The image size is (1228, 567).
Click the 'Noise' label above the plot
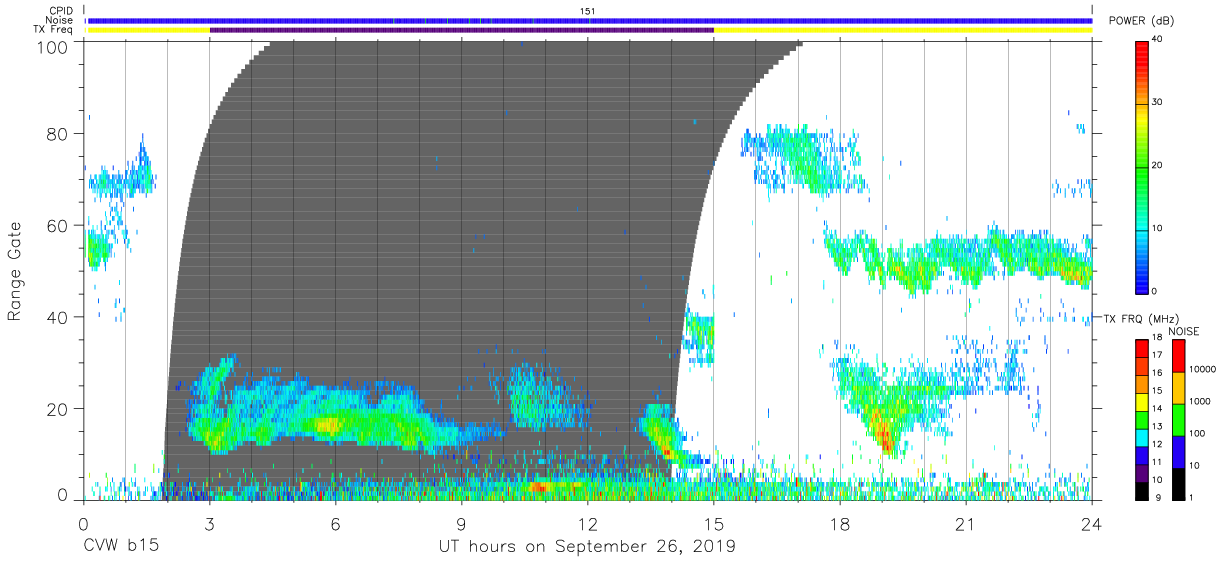click(x=61, y=20)
